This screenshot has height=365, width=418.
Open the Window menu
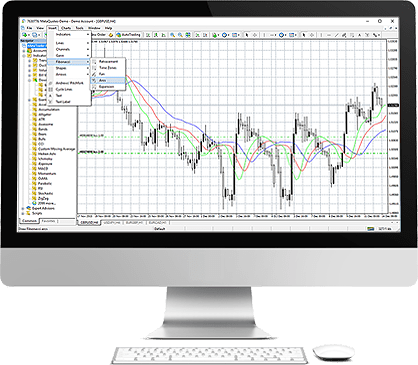tap(94, 28)
